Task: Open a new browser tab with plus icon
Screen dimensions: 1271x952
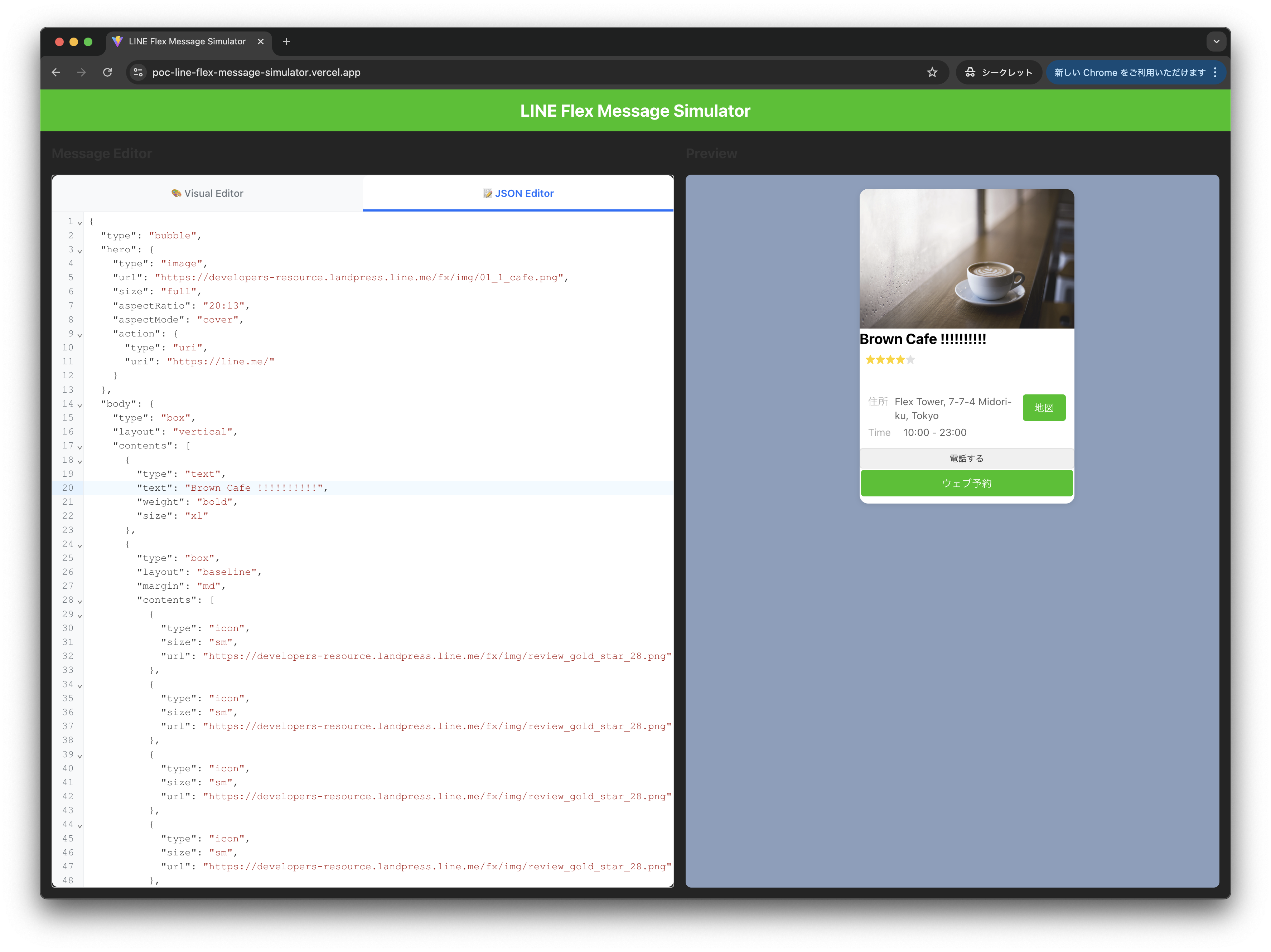Action: 286,42
